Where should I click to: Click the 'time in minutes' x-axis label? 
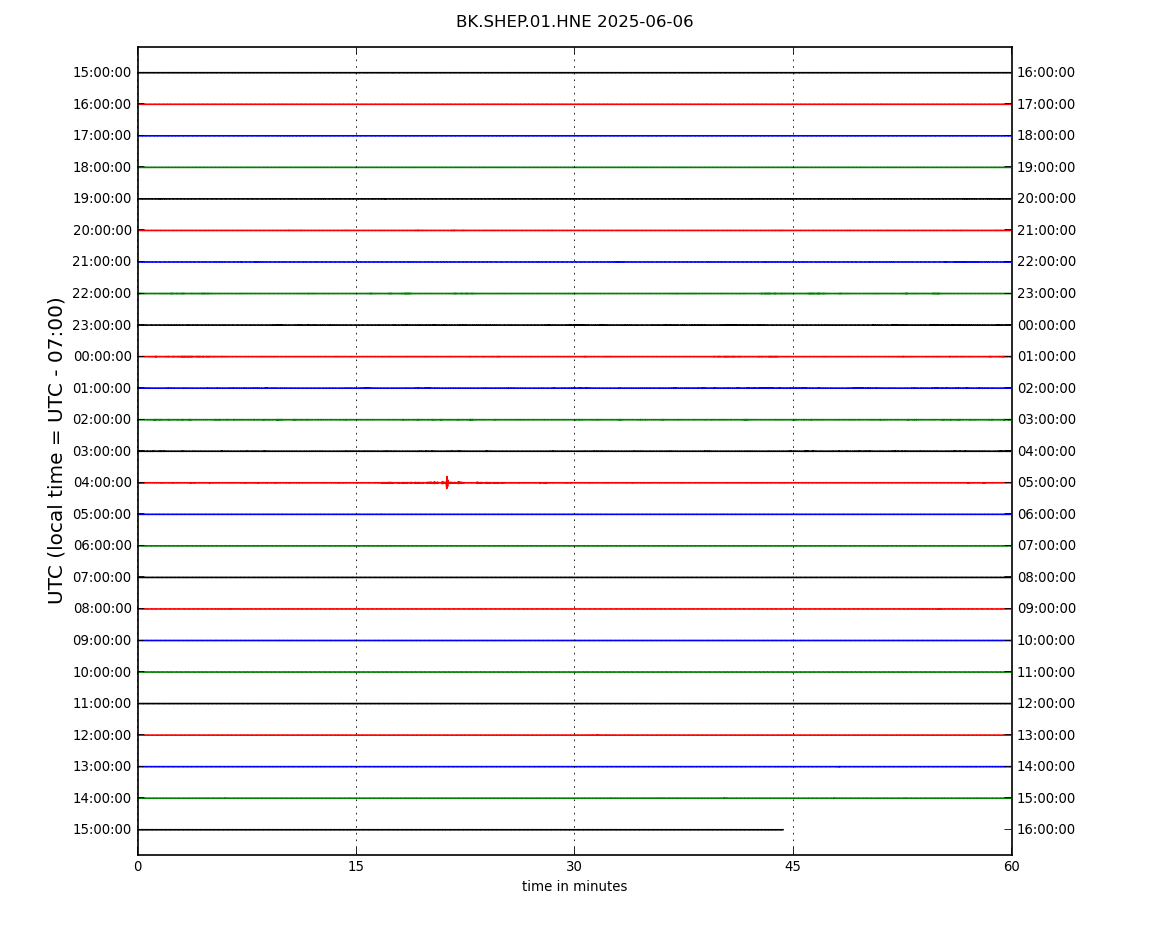pos(574,886)
